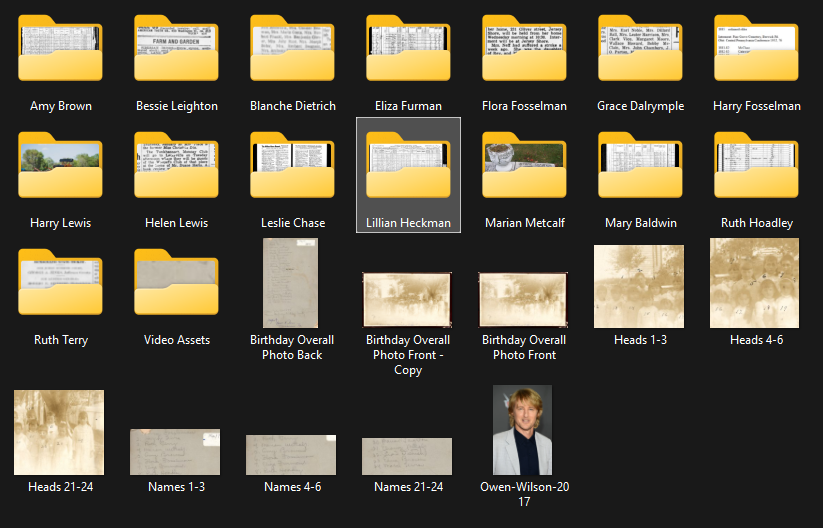Click the "Helen Lewis" name label

[x=176, y=223]
